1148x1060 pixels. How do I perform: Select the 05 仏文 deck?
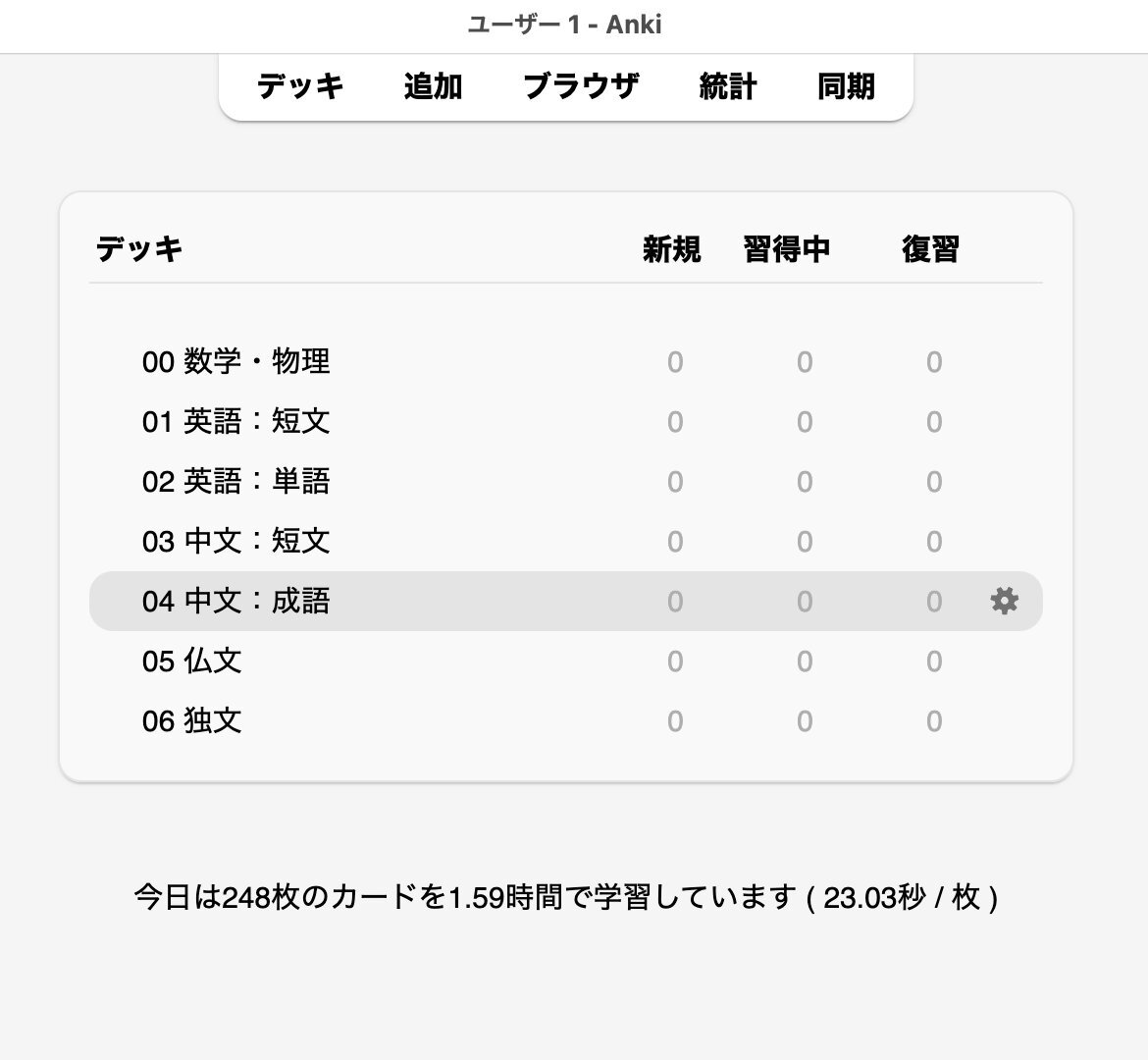192,662
